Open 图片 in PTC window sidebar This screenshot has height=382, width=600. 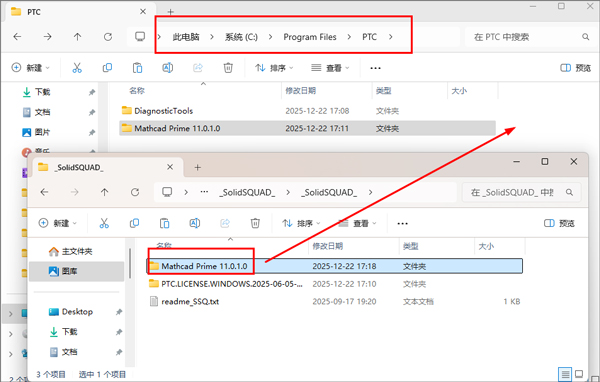(42, 132)
